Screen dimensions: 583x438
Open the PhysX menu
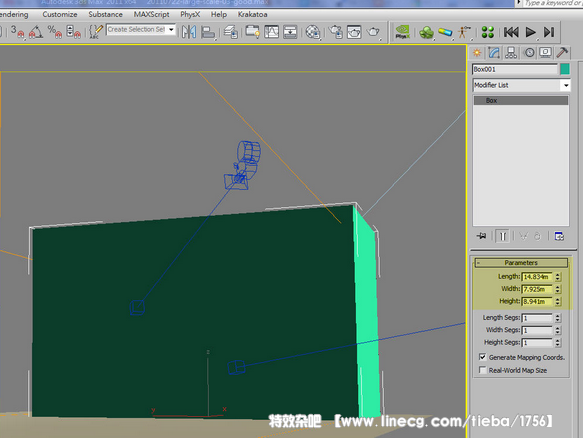[190, 15]
